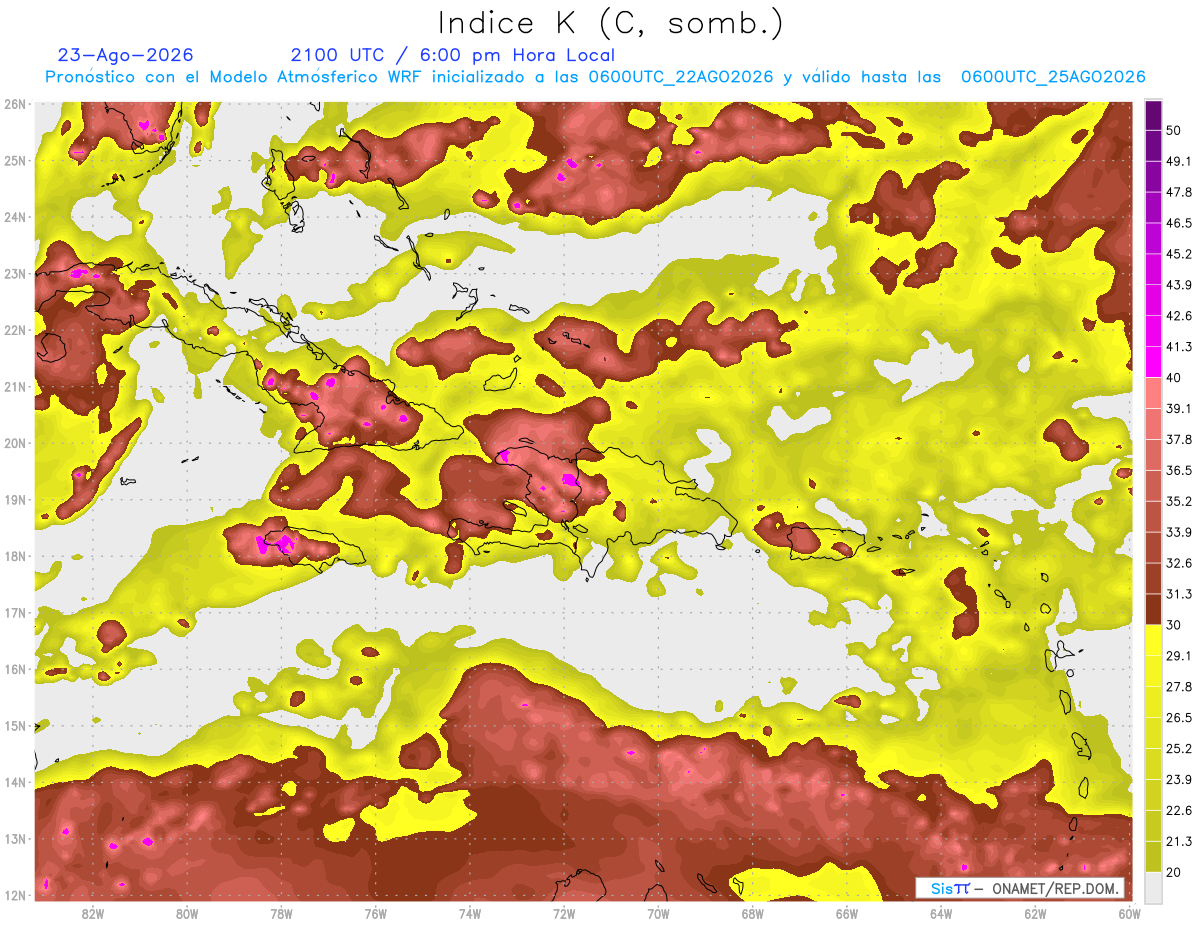The image size is (1200, 927).
Task: Click the latitude label '12N'
Action: point(15,895)
